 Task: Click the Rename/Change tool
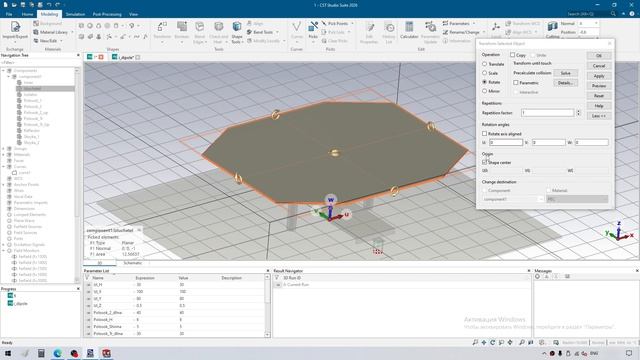(x=461, y=32)
